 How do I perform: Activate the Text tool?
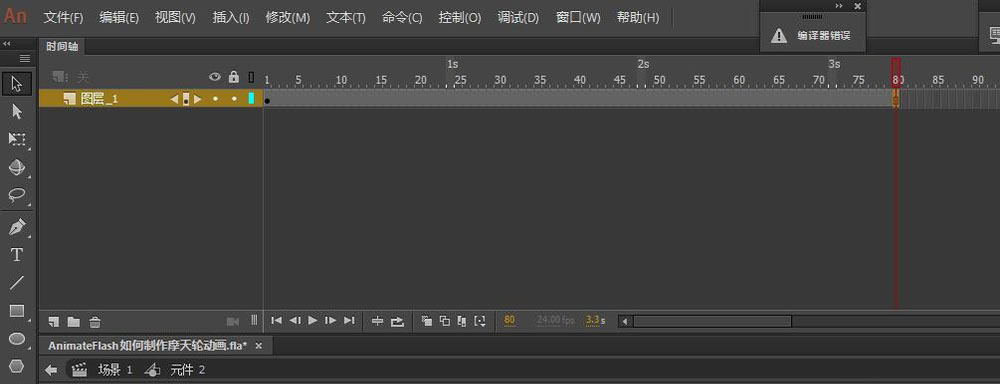(x=17, y=255)
